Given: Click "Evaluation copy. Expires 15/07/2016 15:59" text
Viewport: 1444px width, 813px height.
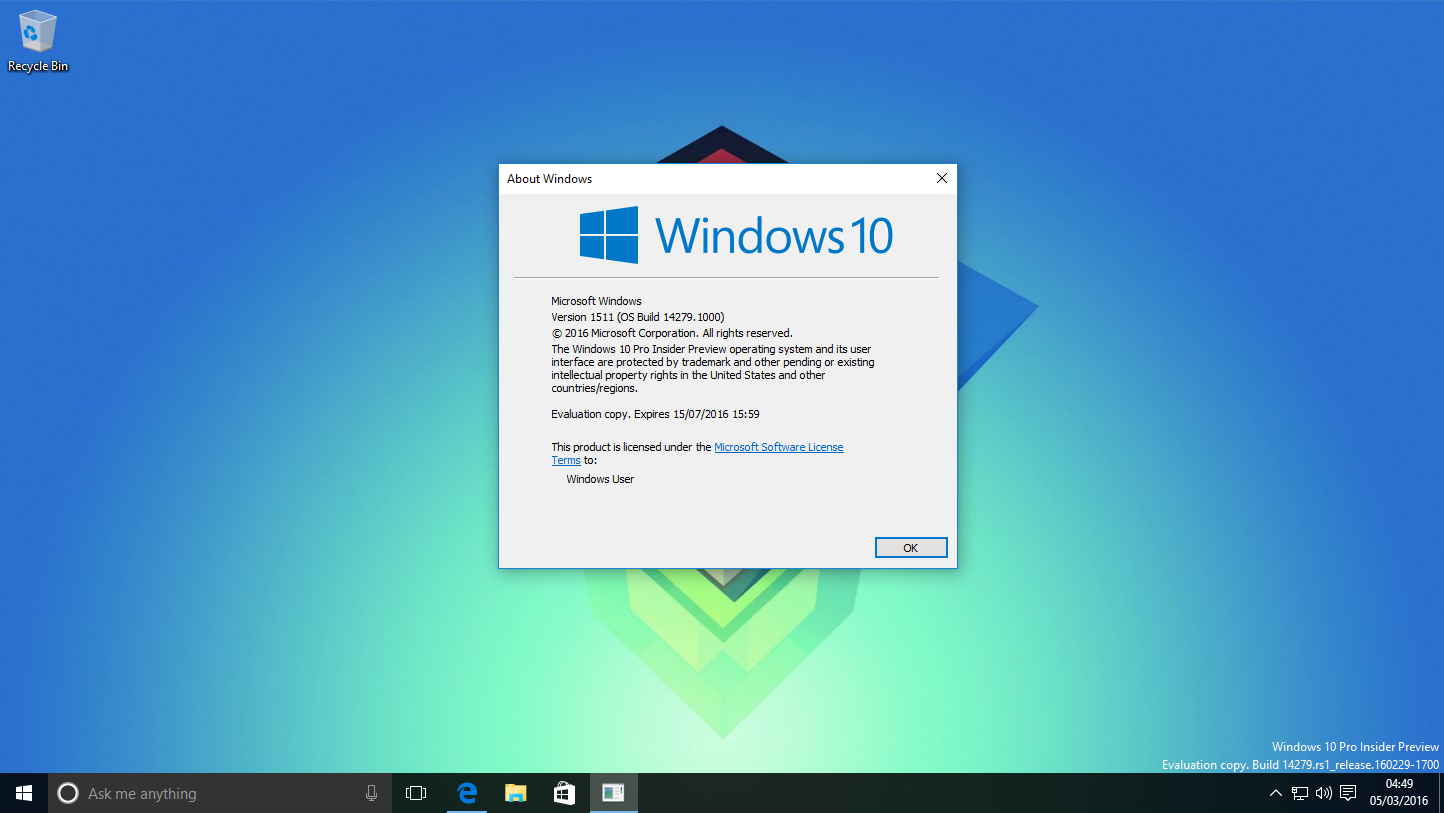Looking at the screenshot, I should [x=655, y=414].
